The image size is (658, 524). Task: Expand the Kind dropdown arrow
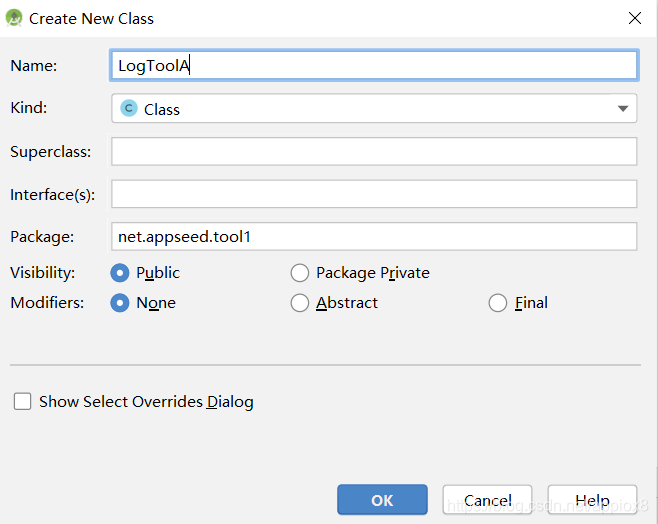tap(622, 109)
